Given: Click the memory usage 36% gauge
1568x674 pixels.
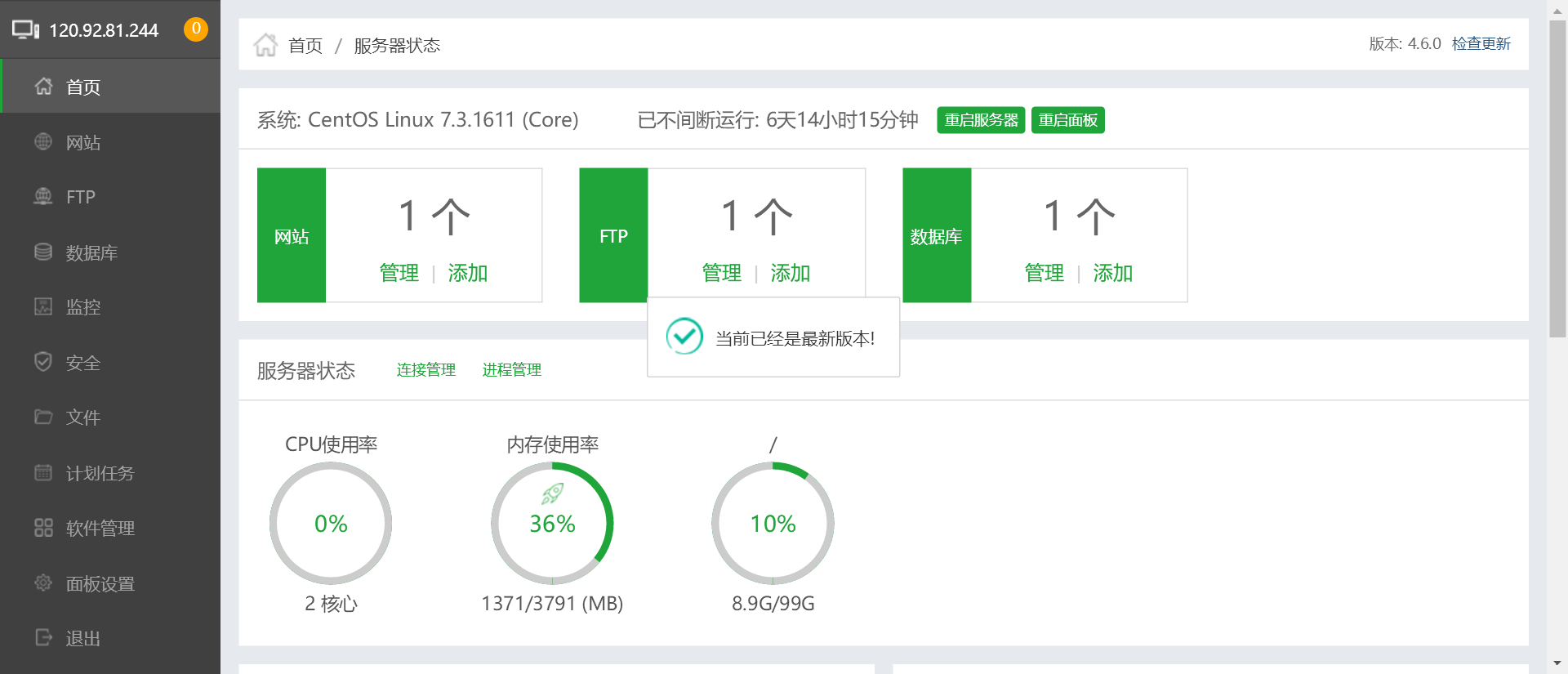Looking at the screenshot, I should (x=552, y=523).
